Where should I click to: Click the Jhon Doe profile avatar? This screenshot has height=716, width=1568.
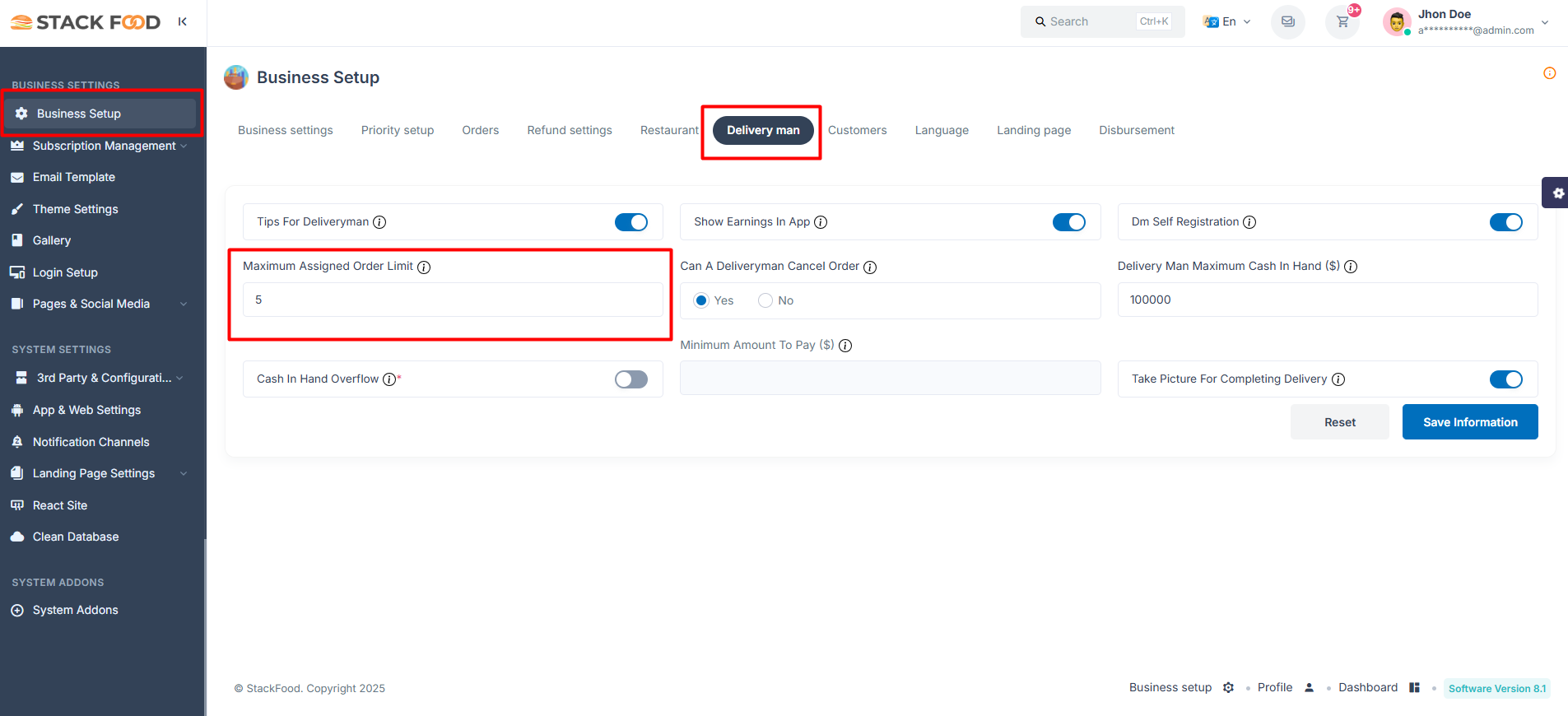click(x=1397, y=22)
